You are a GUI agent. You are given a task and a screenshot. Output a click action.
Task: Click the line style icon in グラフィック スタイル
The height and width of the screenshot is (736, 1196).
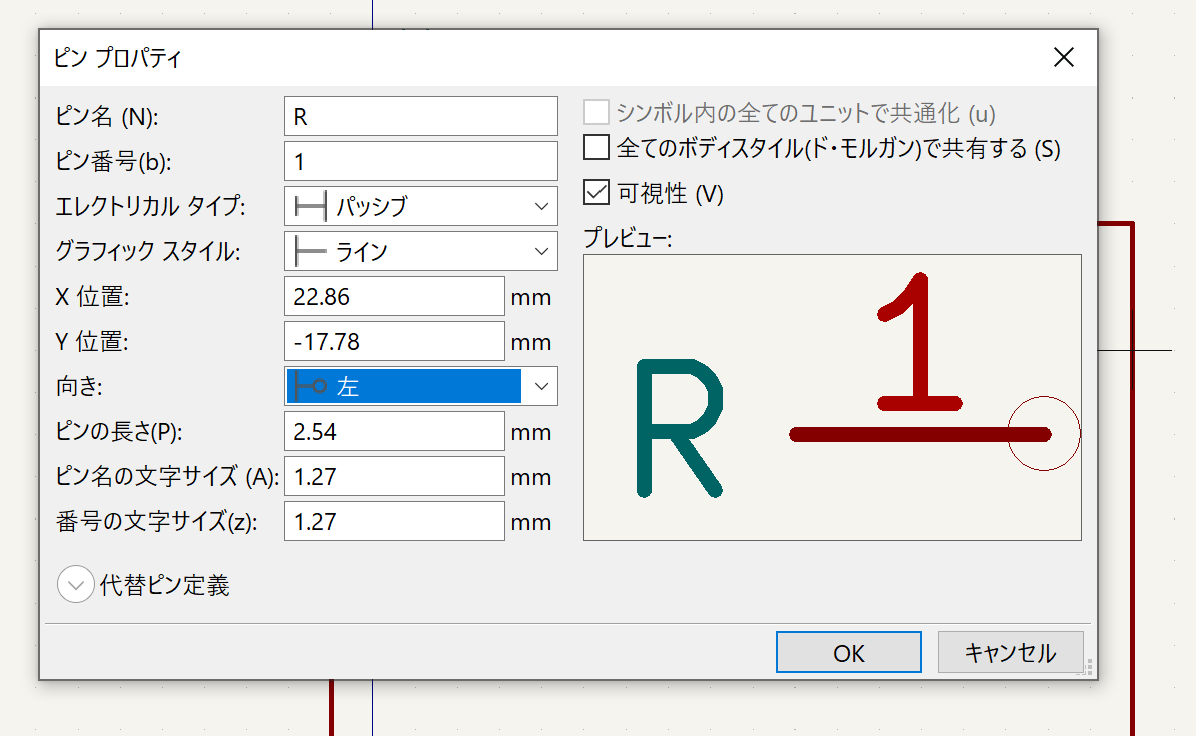click(x=310, y=251)
